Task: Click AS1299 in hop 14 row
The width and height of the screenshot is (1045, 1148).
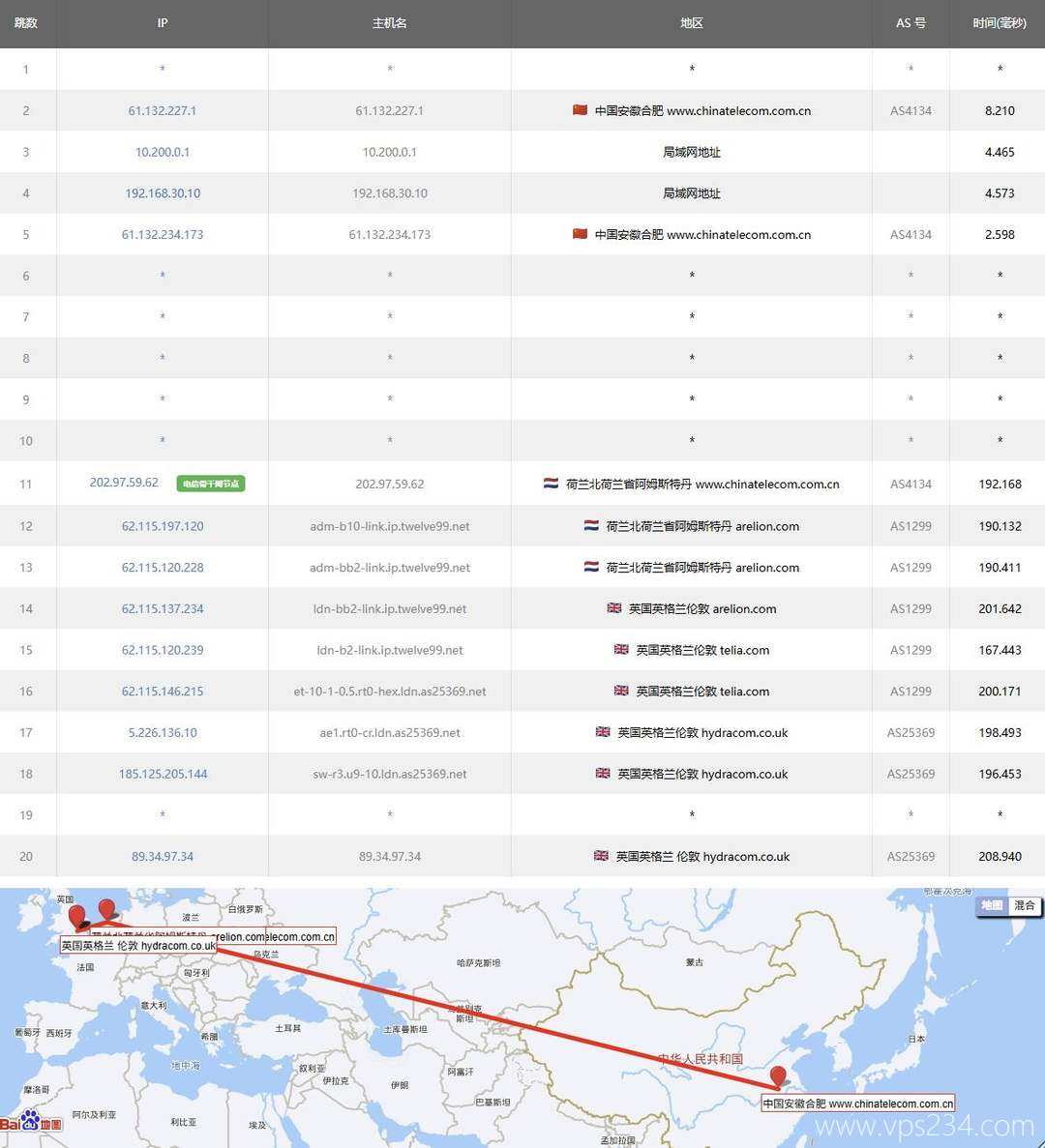Action: coord(911,608)
